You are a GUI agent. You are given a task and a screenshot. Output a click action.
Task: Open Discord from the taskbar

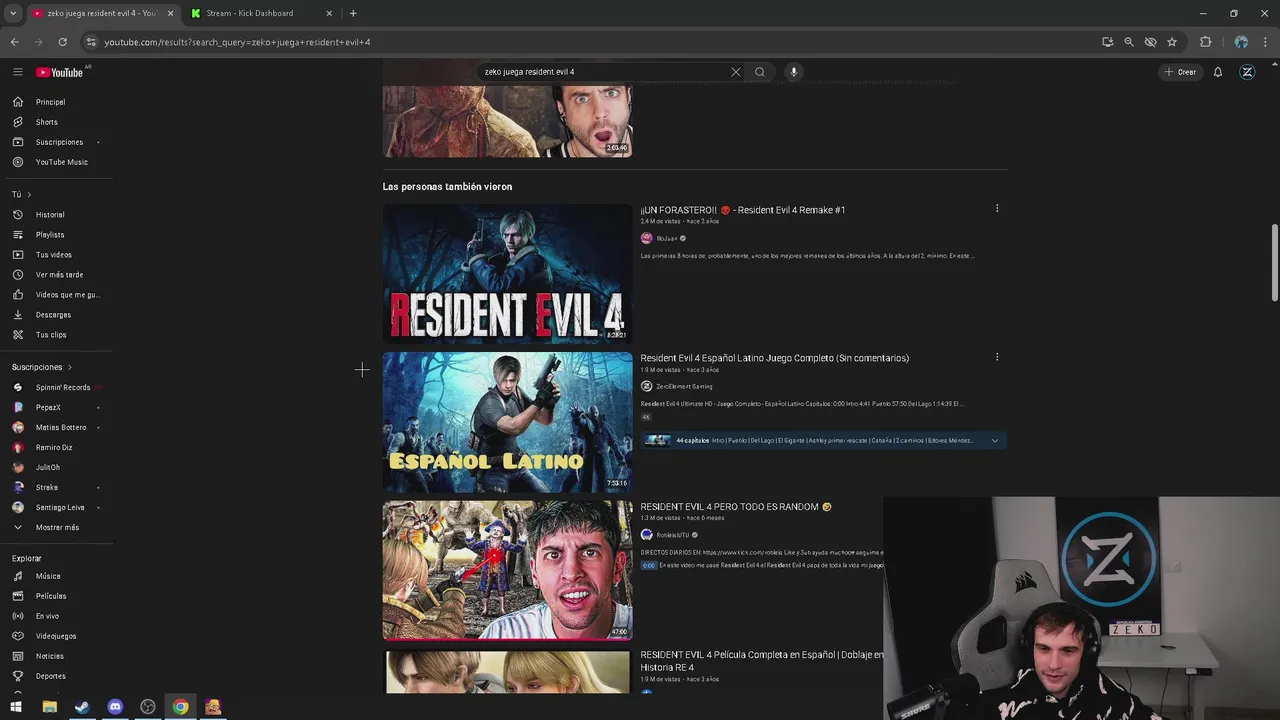(x=115, y=707)
